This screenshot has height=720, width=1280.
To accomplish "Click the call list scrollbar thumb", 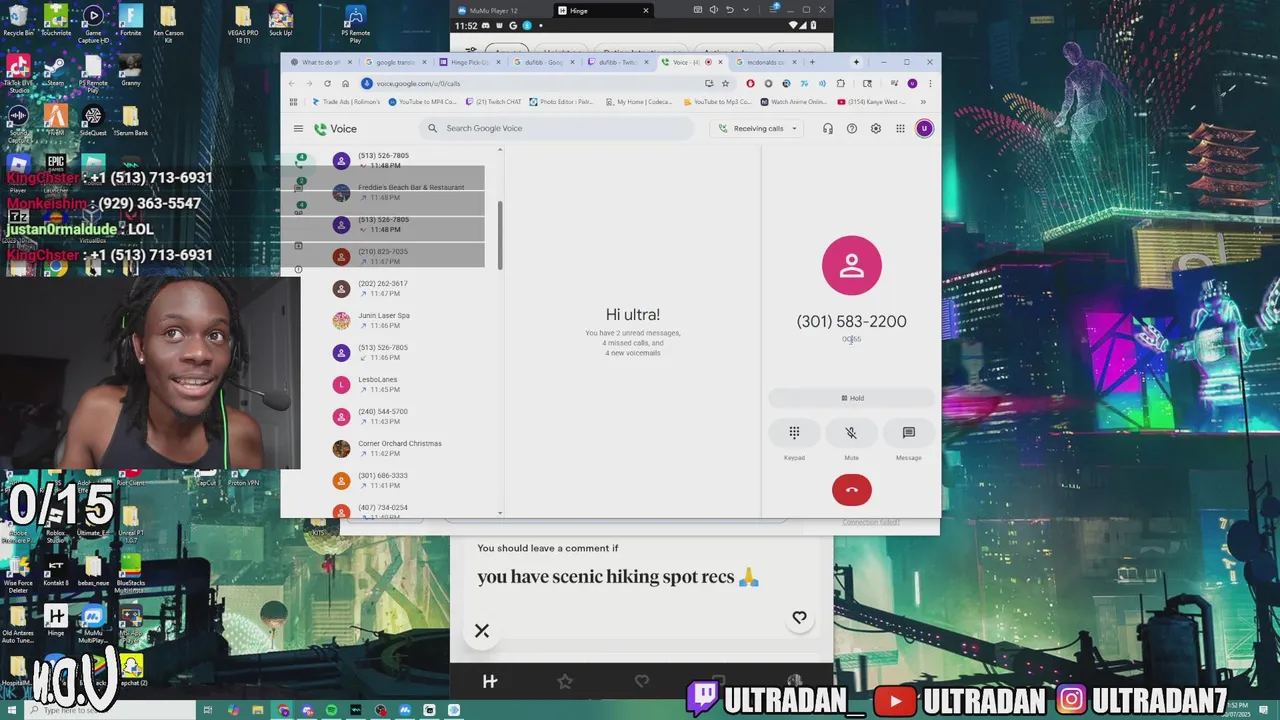I will coord(499,235).
